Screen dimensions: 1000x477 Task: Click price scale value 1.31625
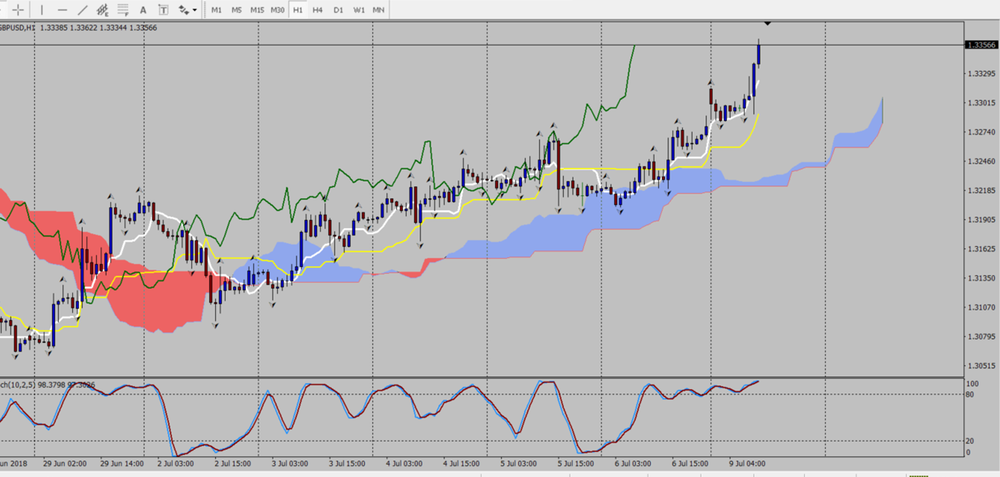tap(981, 249)
